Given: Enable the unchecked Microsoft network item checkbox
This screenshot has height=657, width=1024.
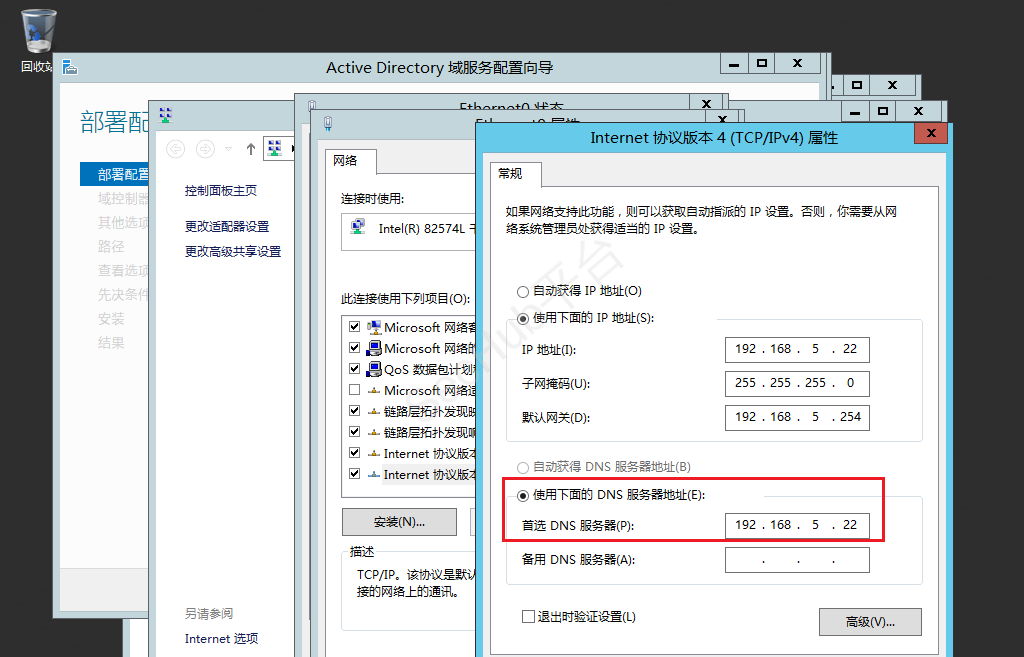Looking at the screenshot, I should (x=354, y=390).
